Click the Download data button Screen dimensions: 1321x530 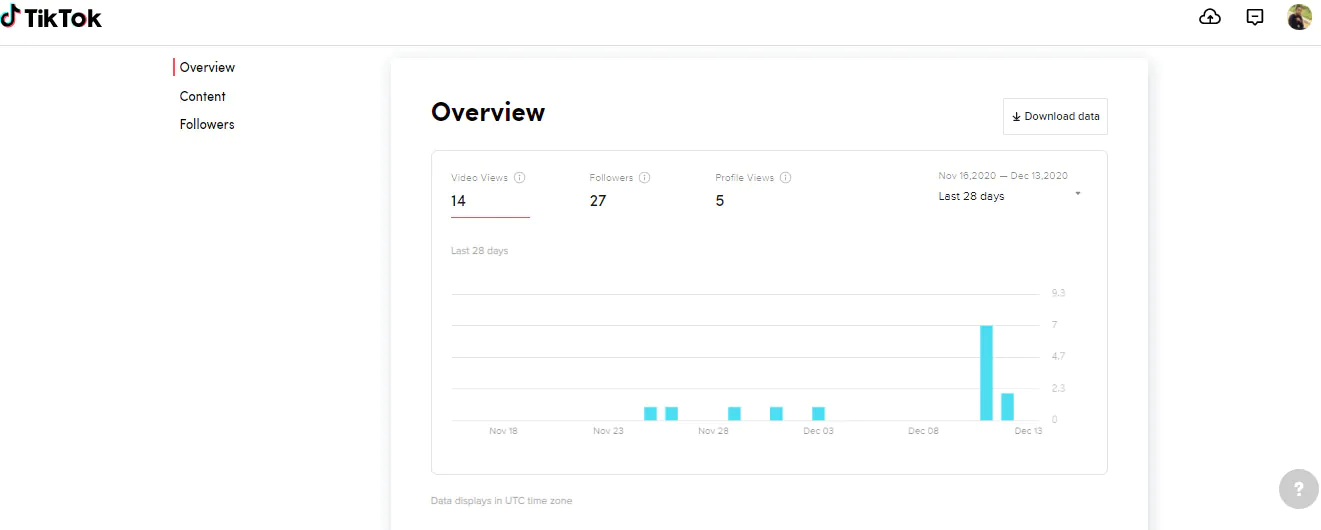point(1055,116)
